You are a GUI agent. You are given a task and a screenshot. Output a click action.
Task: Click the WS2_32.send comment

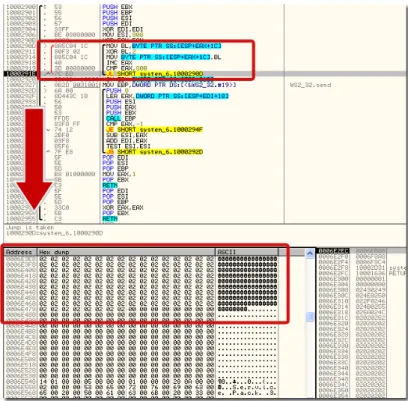(x=310, y=85)
